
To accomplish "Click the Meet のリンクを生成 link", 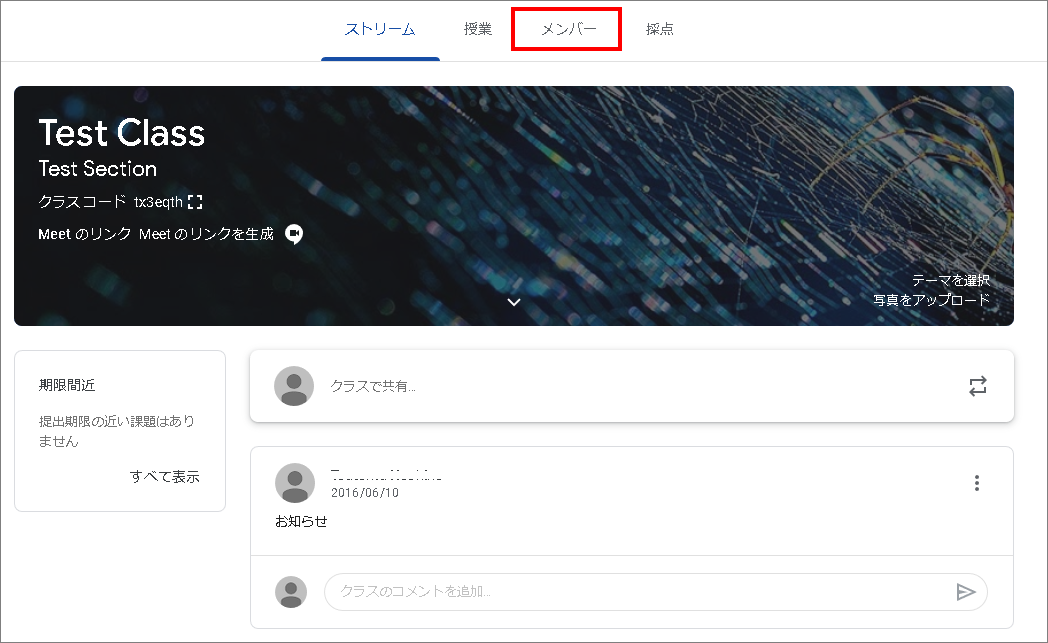I will (x=206, y=234).
